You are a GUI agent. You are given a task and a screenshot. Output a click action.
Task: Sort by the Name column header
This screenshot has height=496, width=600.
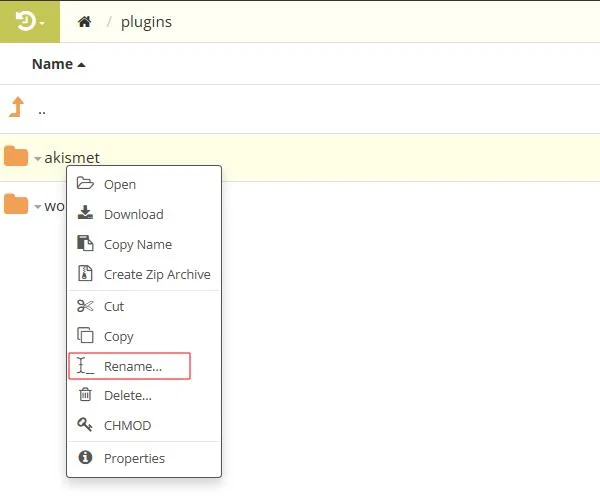pyautogui.click(x=58, y=64)
